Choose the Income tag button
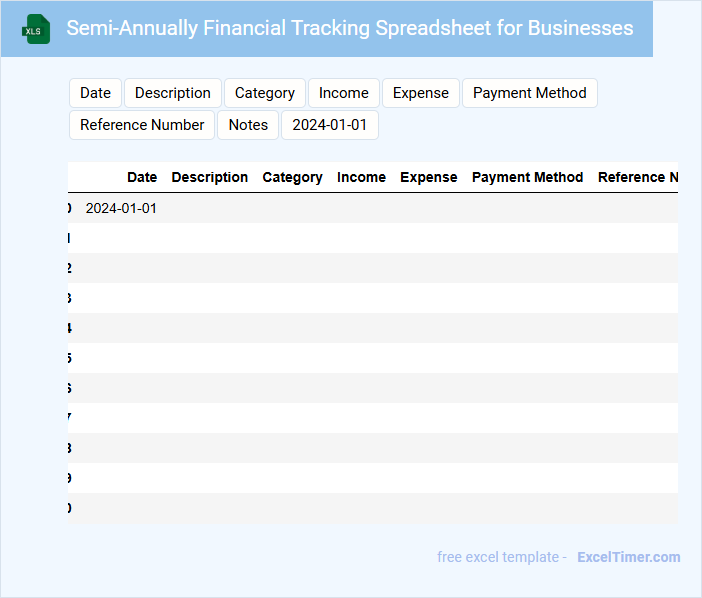The height and width of the screenshot is (598, 702). click(x=344, y=93)
